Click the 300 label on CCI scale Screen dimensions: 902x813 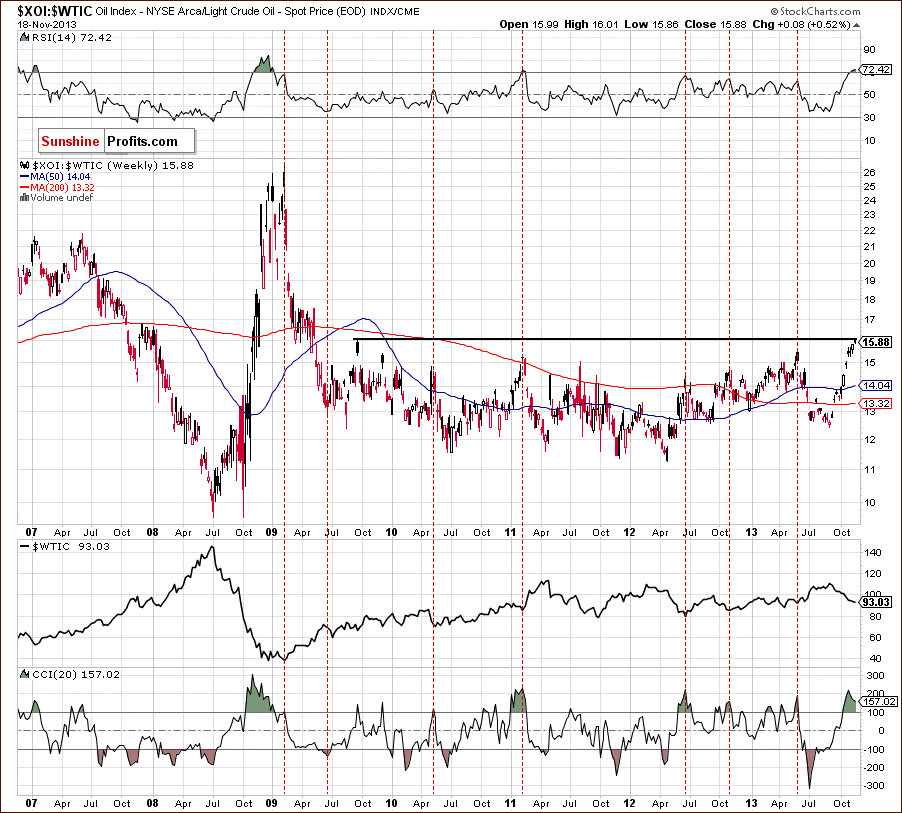875,676
